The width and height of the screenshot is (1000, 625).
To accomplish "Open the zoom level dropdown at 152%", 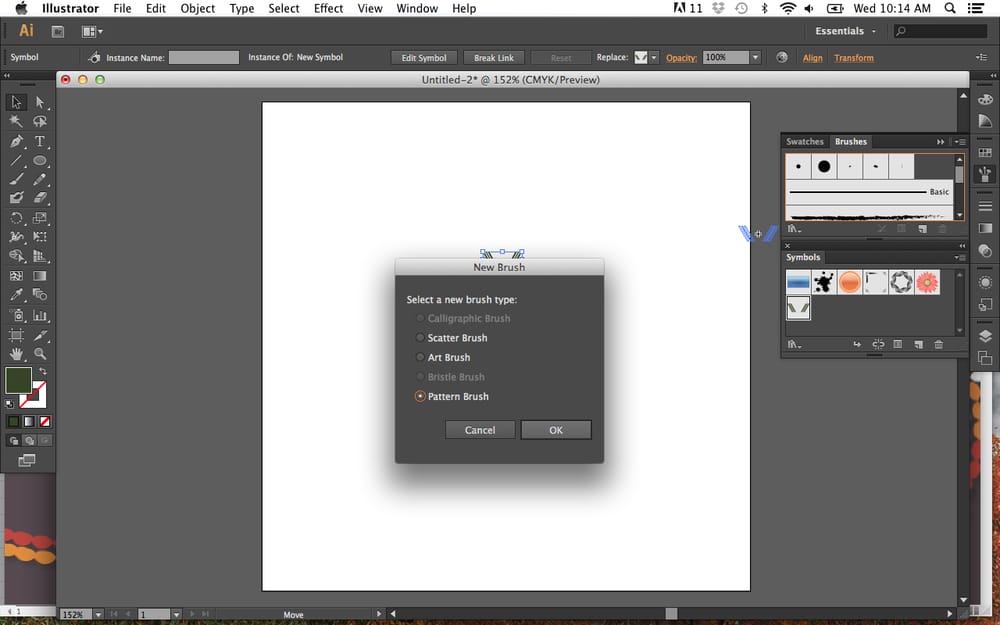I will click(x=98, y=614).
